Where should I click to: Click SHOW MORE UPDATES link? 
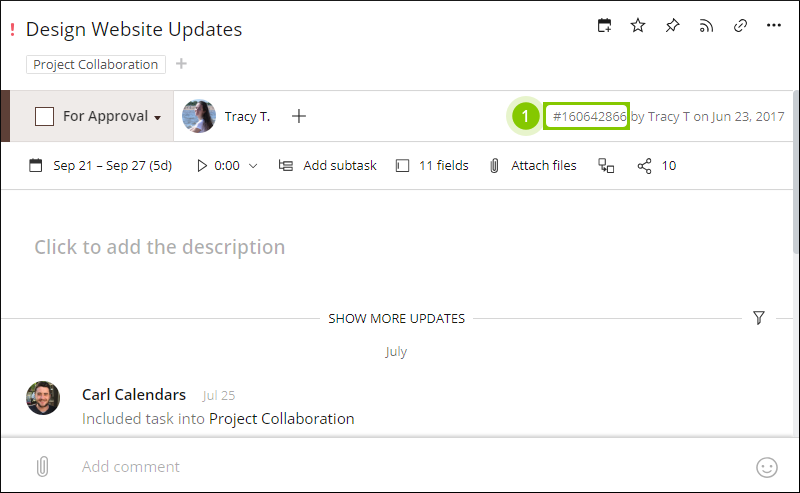[x=396, y=318]
